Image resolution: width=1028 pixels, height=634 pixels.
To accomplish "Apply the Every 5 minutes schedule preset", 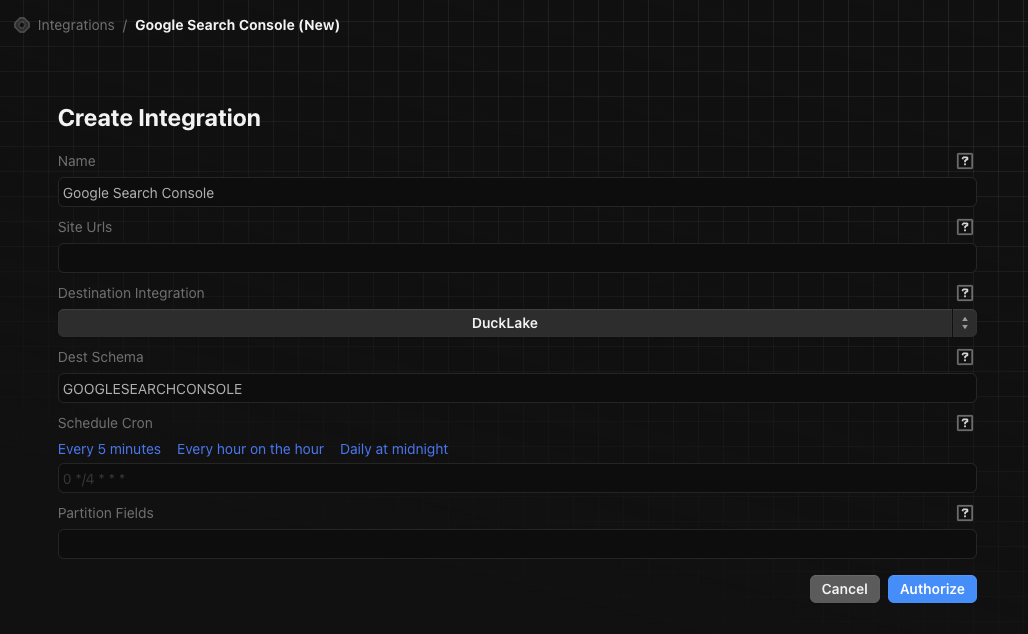I will pos(109,449).
